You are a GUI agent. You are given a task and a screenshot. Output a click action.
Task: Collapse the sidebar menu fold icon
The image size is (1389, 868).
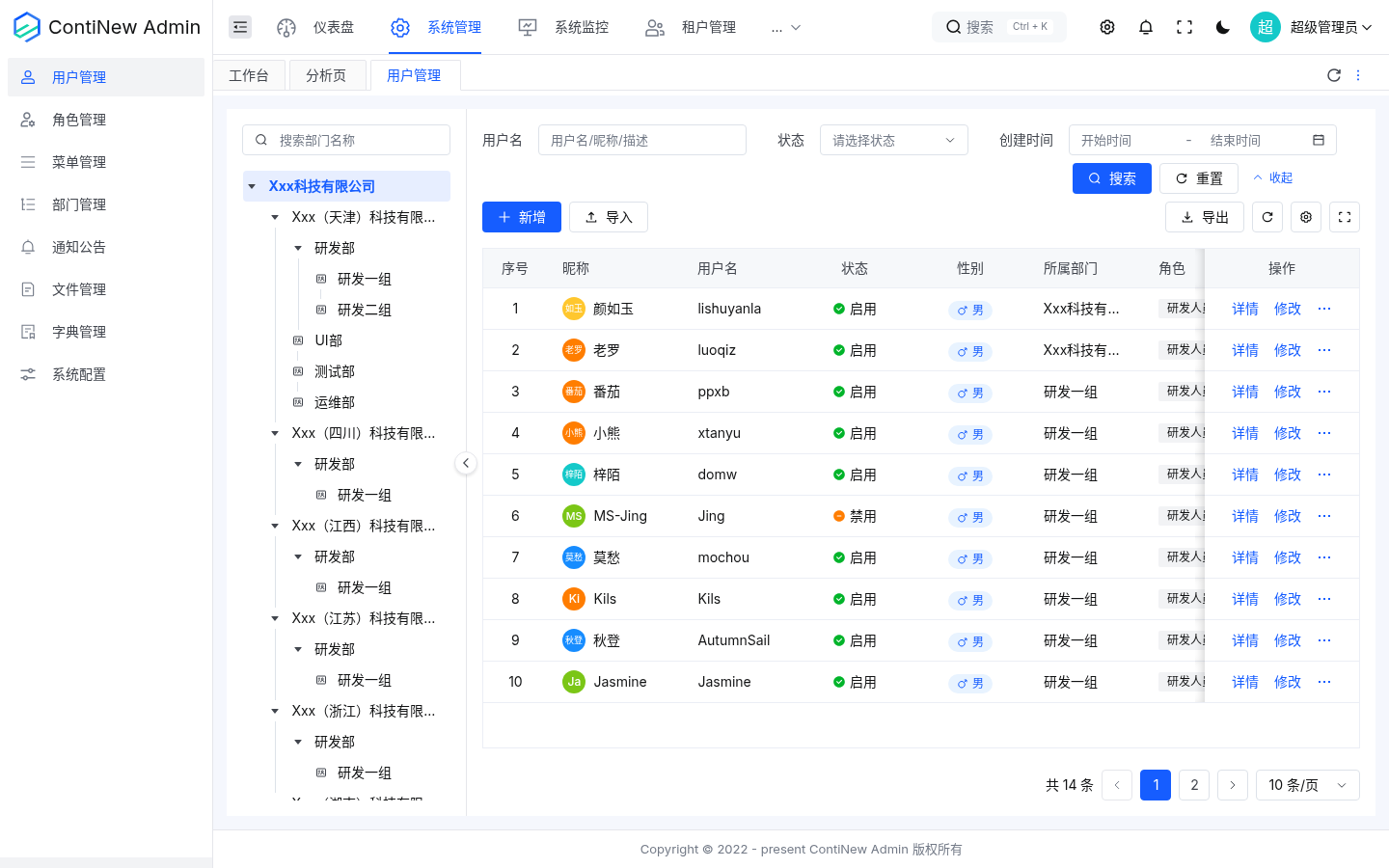[x=240, y=27]
